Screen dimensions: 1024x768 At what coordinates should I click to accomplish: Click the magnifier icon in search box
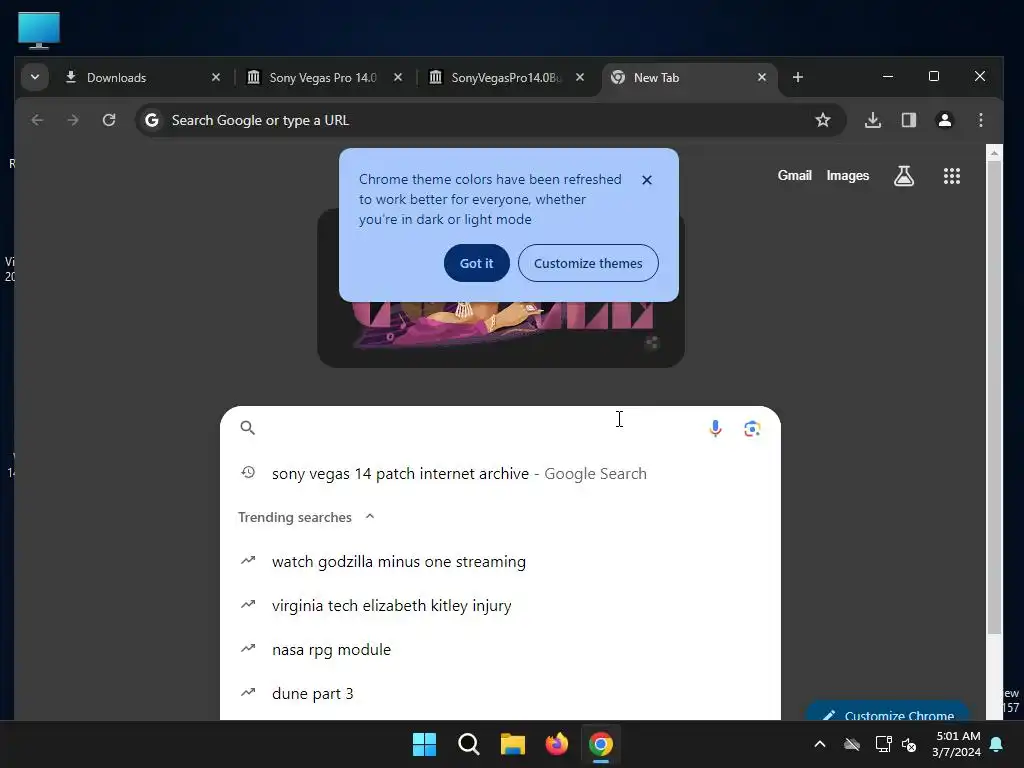(248, 428)
